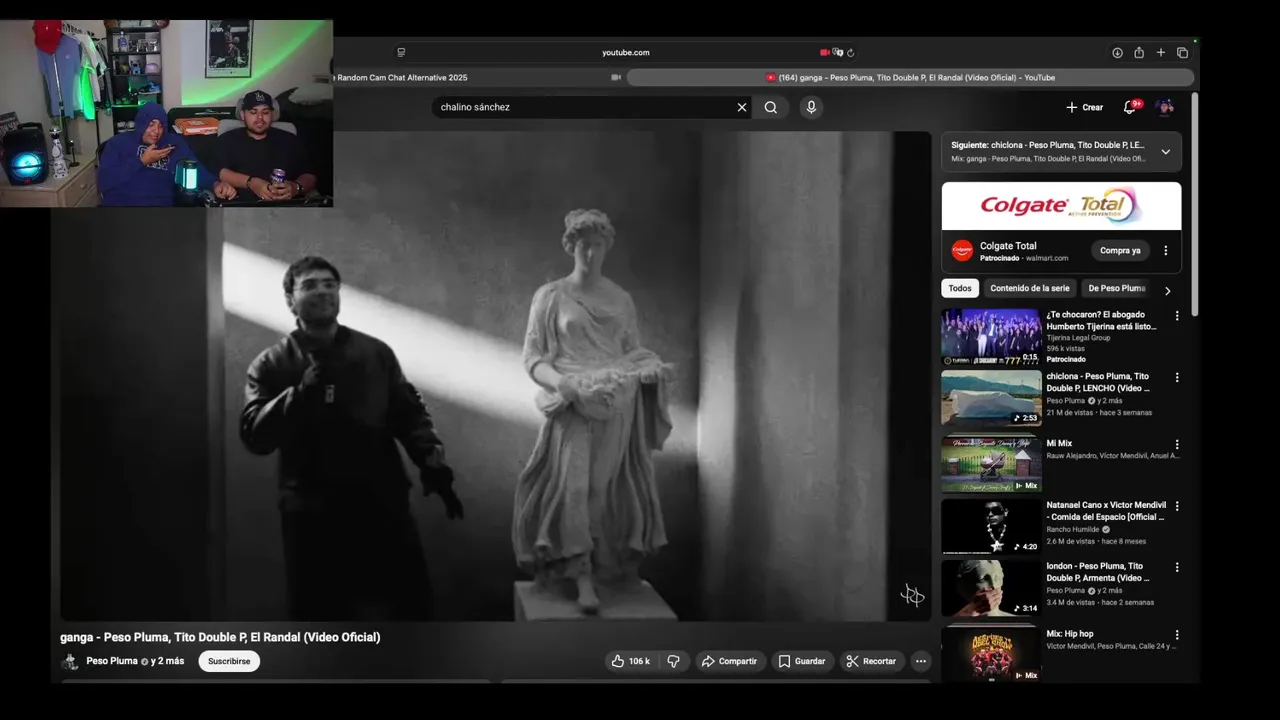Click the Colgate Total ad banner
This screenshot has width=1280, height=720.
pyautogui.click(x=1061, y=206)
